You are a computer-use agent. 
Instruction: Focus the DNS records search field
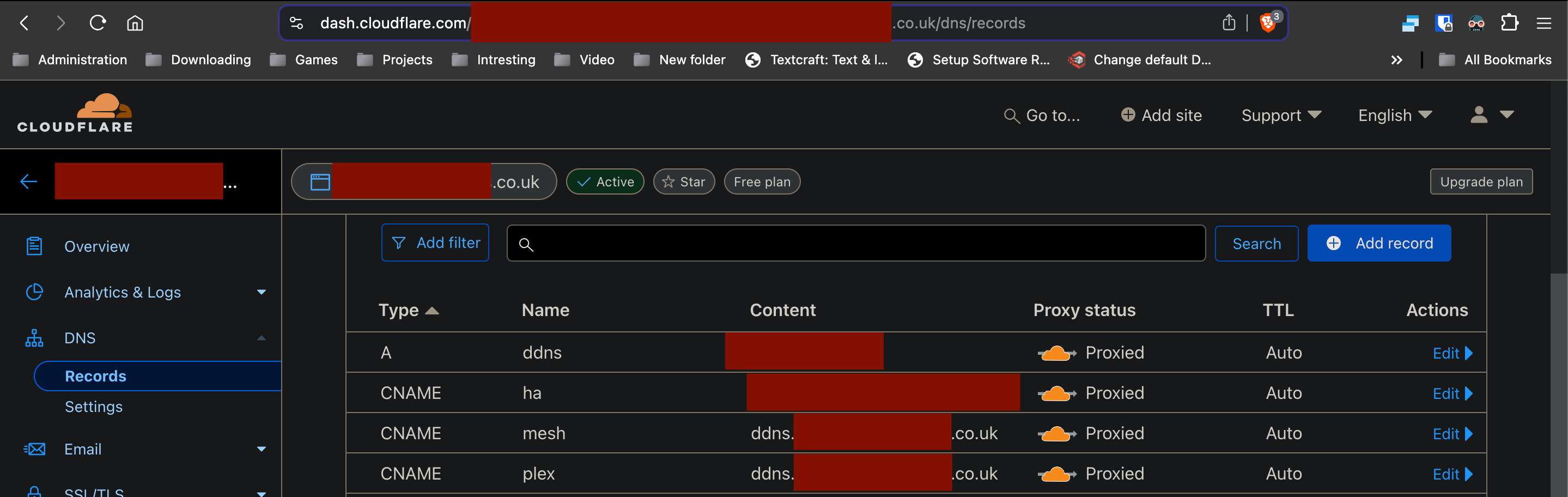(856, 244)
